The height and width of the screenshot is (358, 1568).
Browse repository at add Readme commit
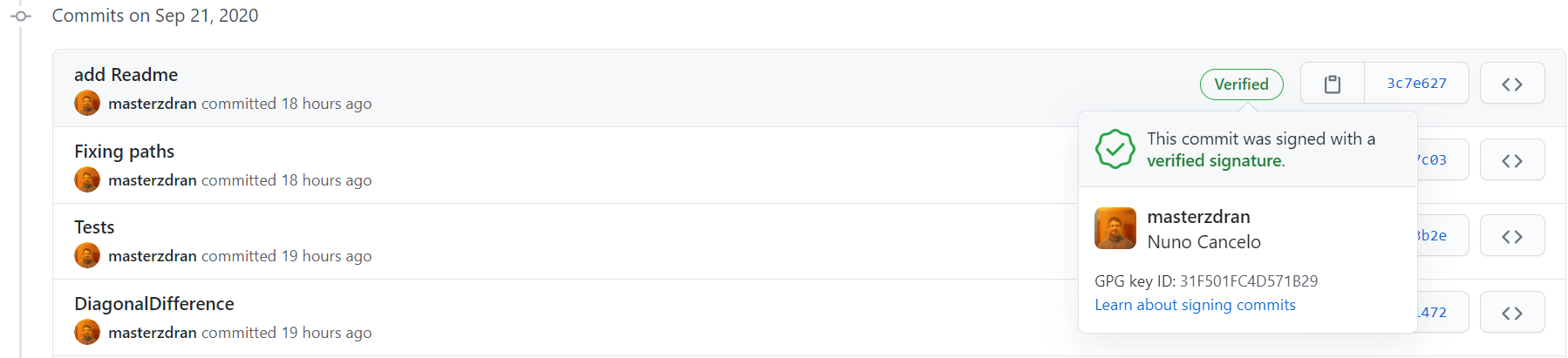coord(1512,84)
